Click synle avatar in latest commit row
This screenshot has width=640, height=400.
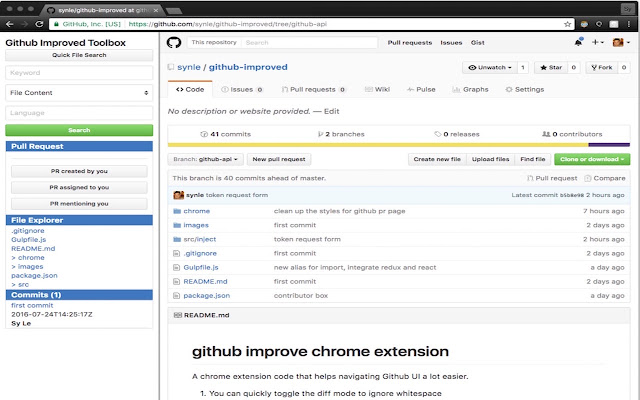coord(178,195)
